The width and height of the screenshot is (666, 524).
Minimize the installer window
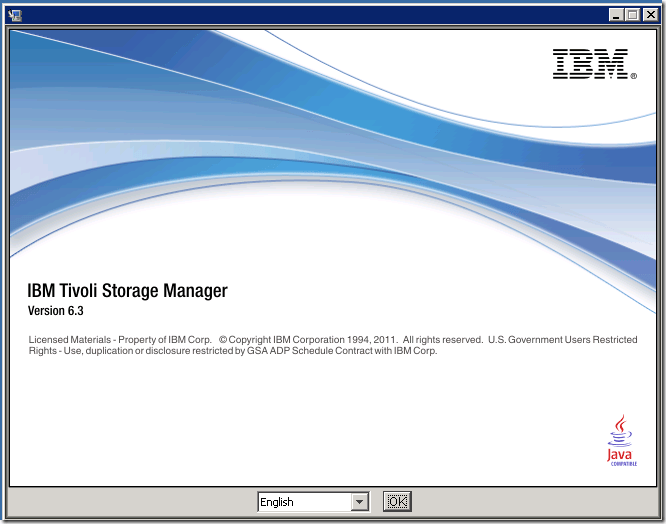(x=614, y=15)
